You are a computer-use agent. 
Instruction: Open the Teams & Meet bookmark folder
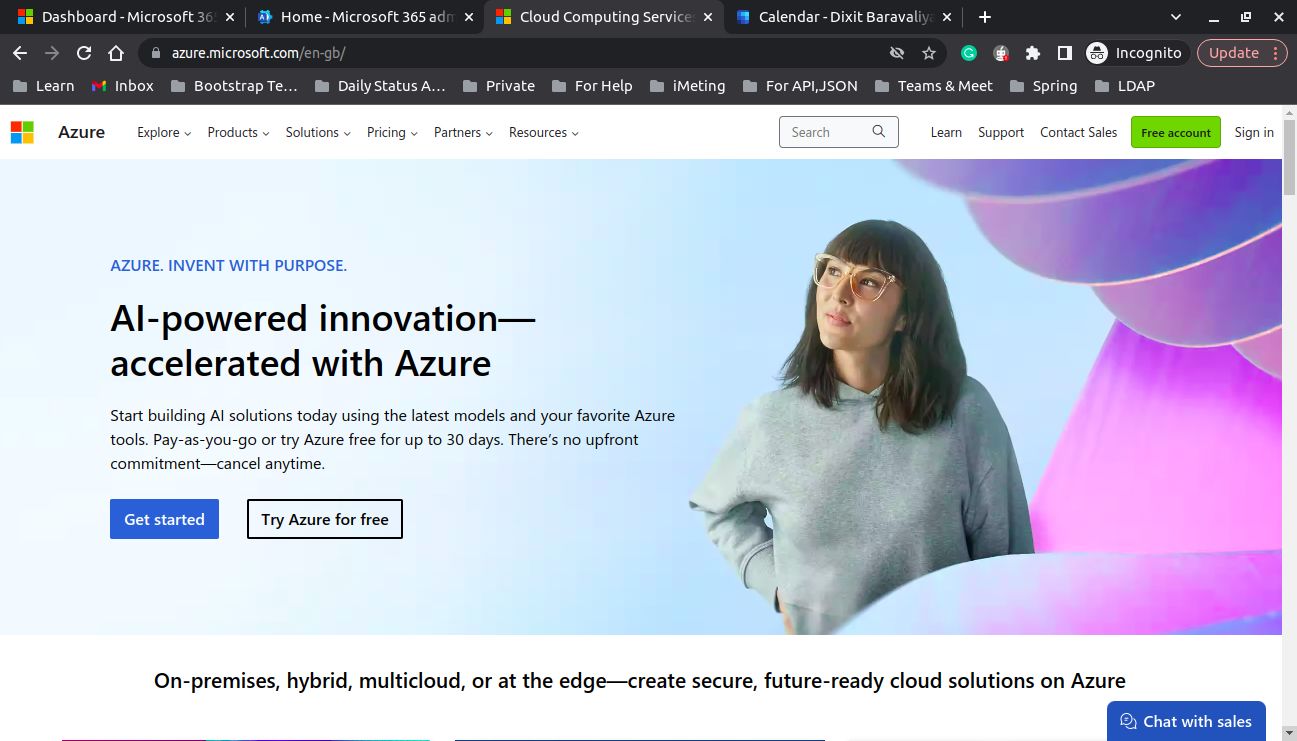[934, 86]
